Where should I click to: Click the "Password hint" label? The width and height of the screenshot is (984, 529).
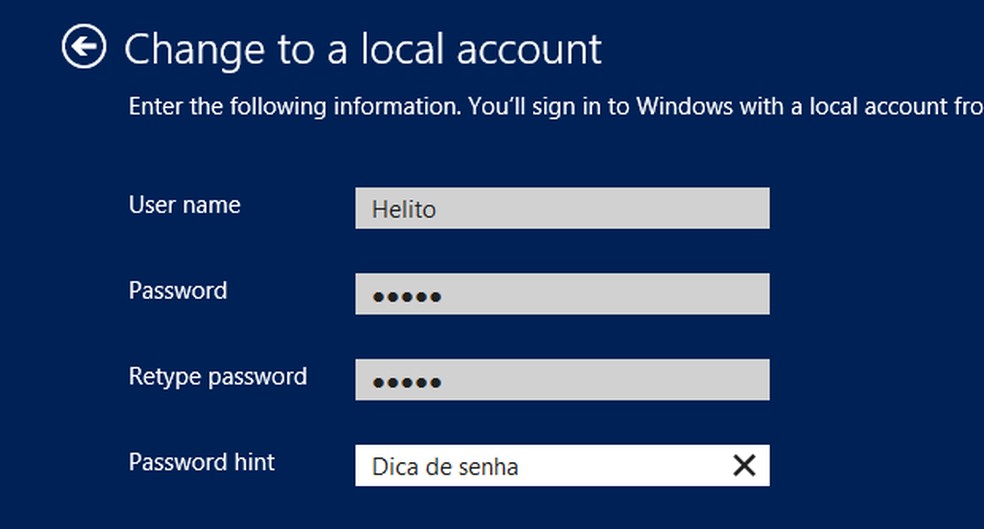pyautogui.click(x=202, y=462)
